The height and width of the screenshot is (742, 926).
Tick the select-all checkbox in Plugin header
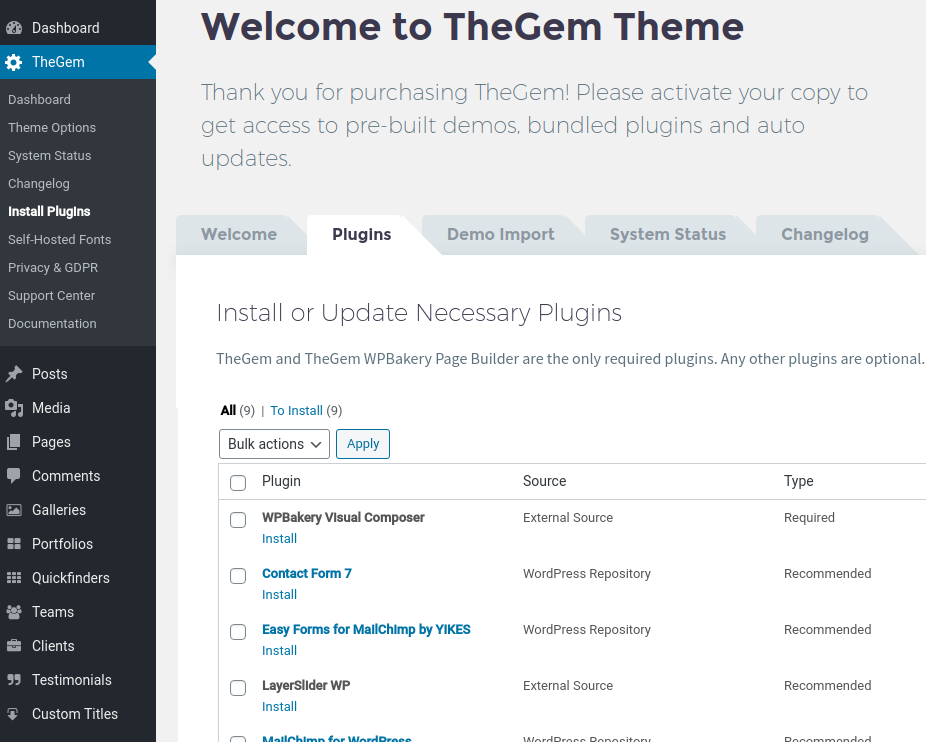coord(238,483)
